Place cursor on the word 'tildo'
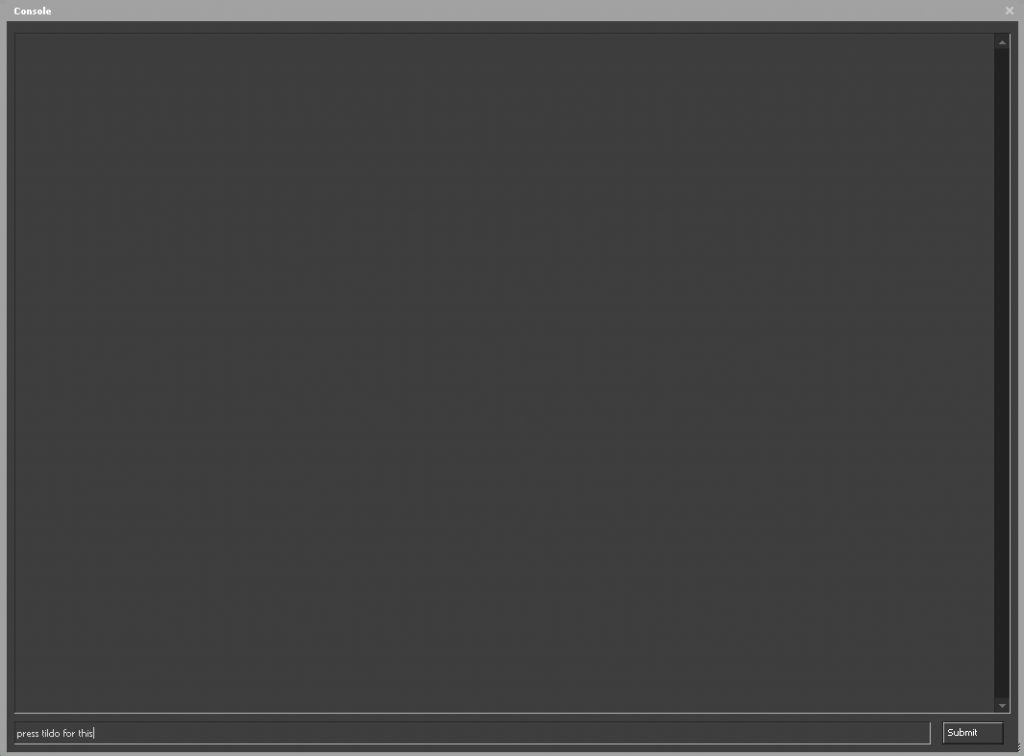The height and width of the screenshot is (756, 1024). [50, 733]
